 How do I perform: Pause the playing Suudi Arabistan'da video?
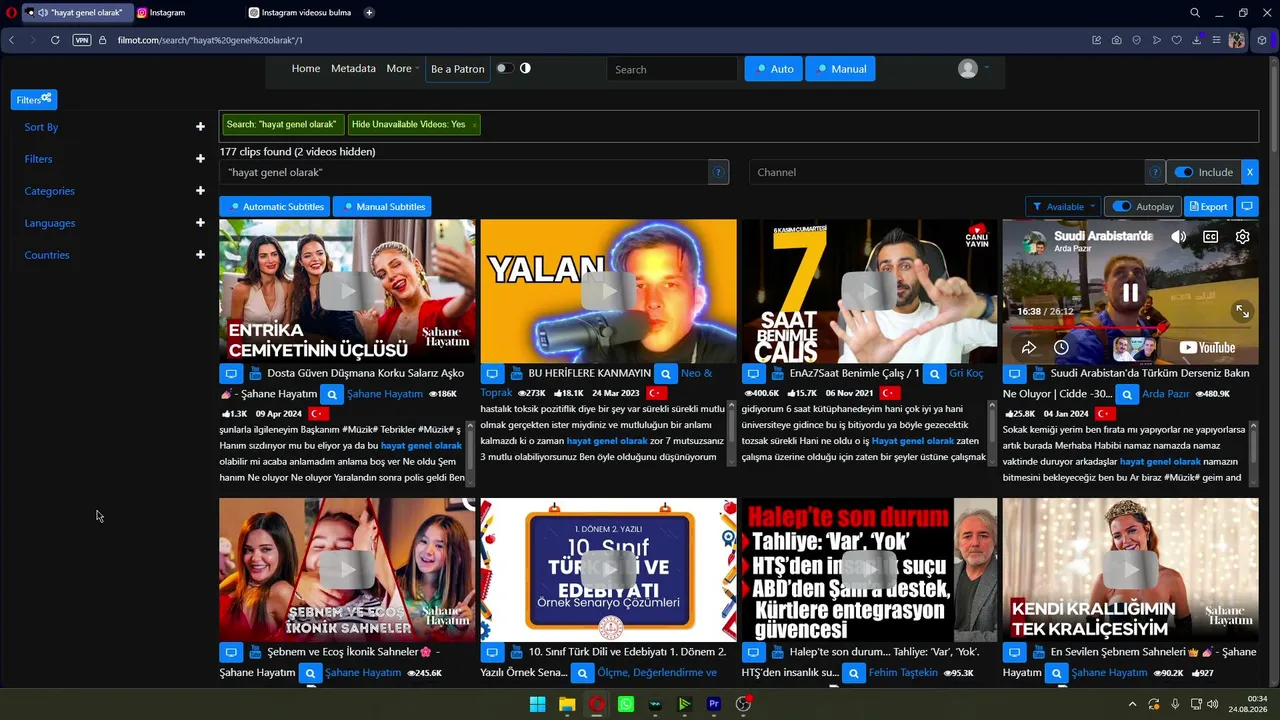[x=1130, y=293]
